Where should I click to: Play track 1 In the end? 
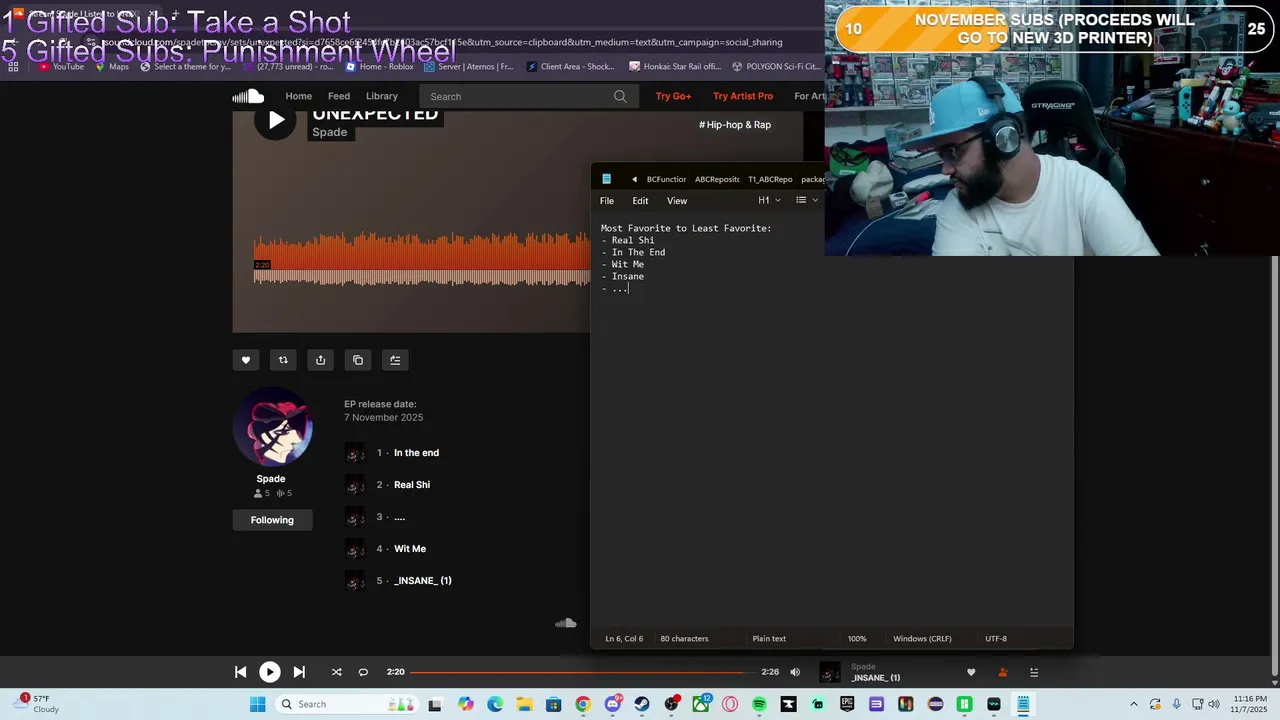[416, 453]
